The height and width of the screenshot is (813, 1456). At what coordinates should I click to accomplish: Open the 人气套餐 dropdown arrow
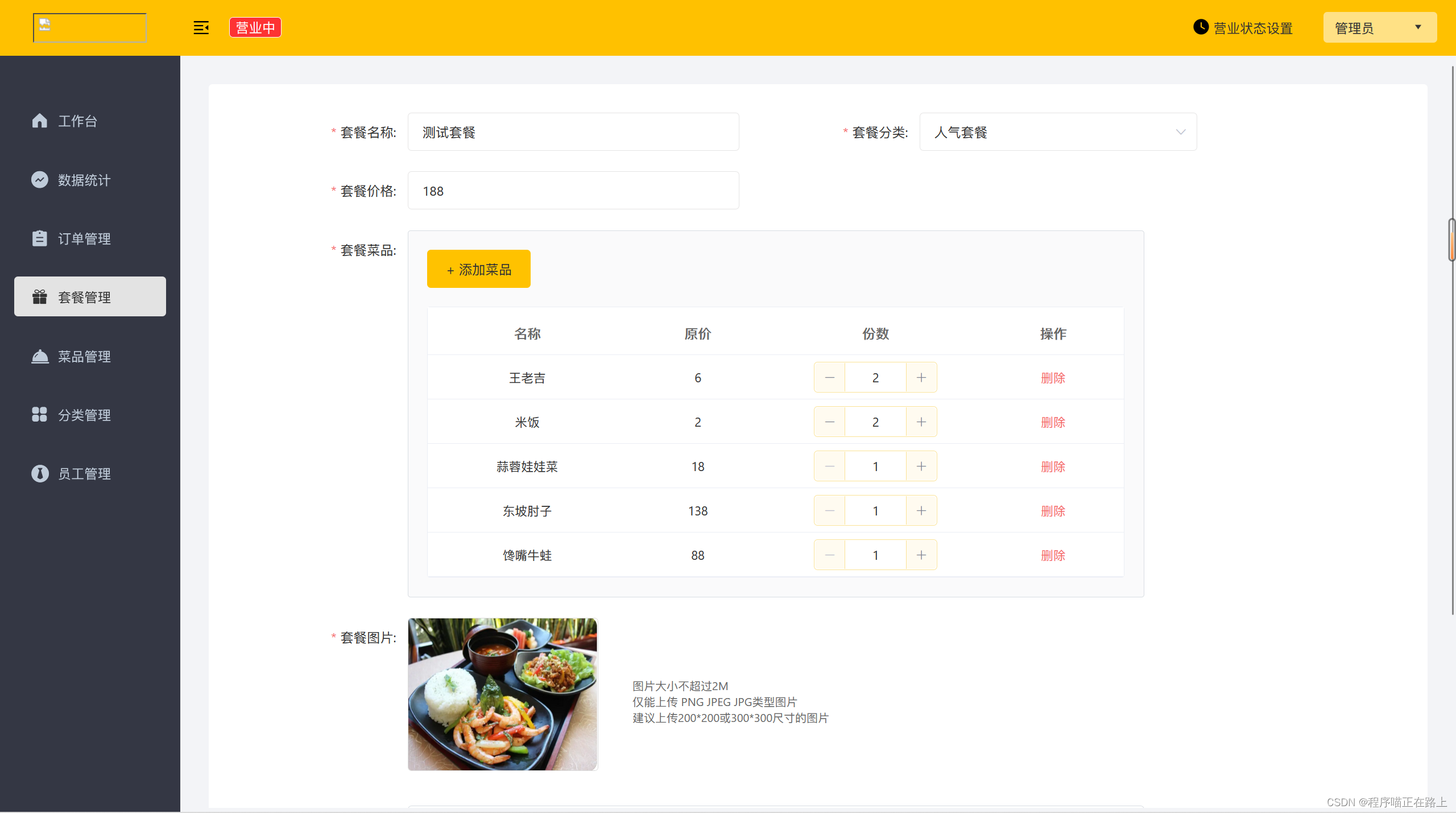point(1181,132)
